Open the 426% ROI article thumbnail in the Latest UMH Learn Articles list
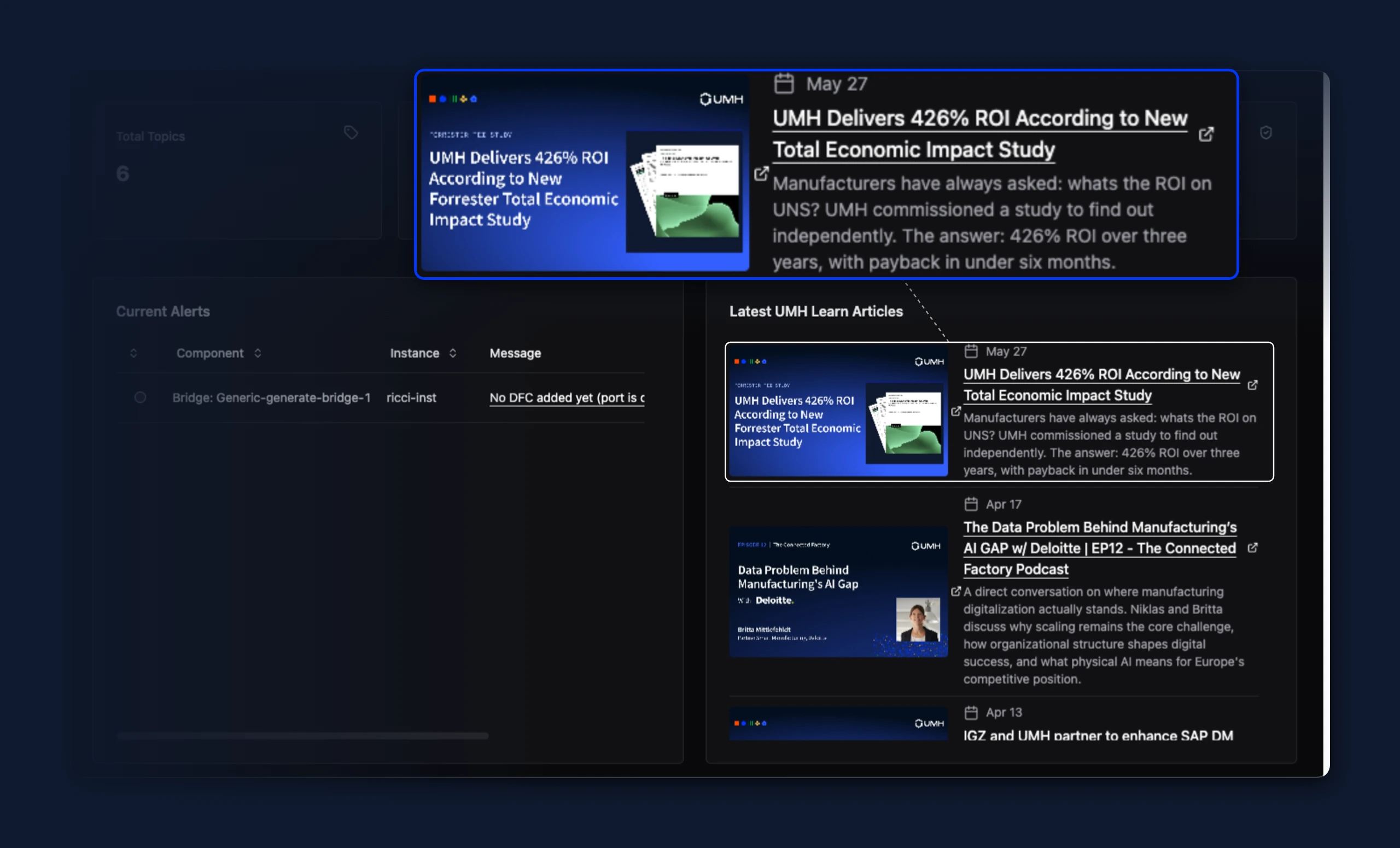The height and width of the screenshot is (848, 1400). point(838,411)
